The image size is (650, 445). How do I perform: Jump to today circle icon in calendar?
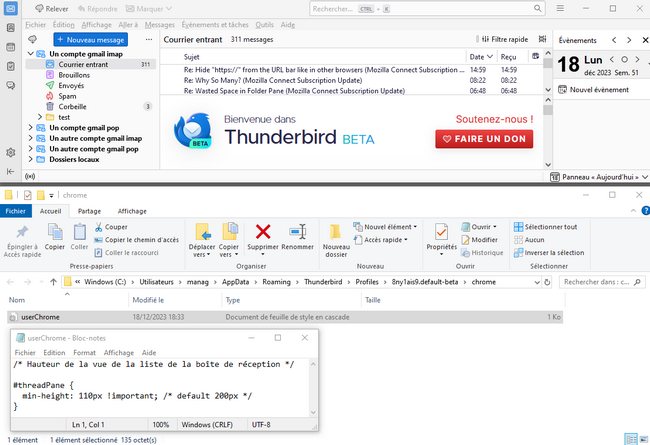[x=625, y=60]
